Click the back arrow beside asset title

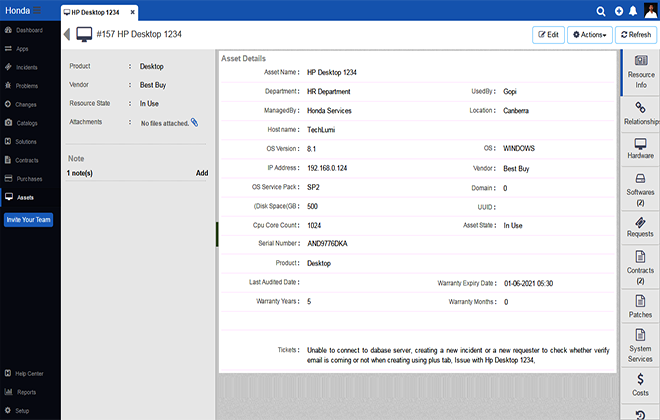coord(67,34)
